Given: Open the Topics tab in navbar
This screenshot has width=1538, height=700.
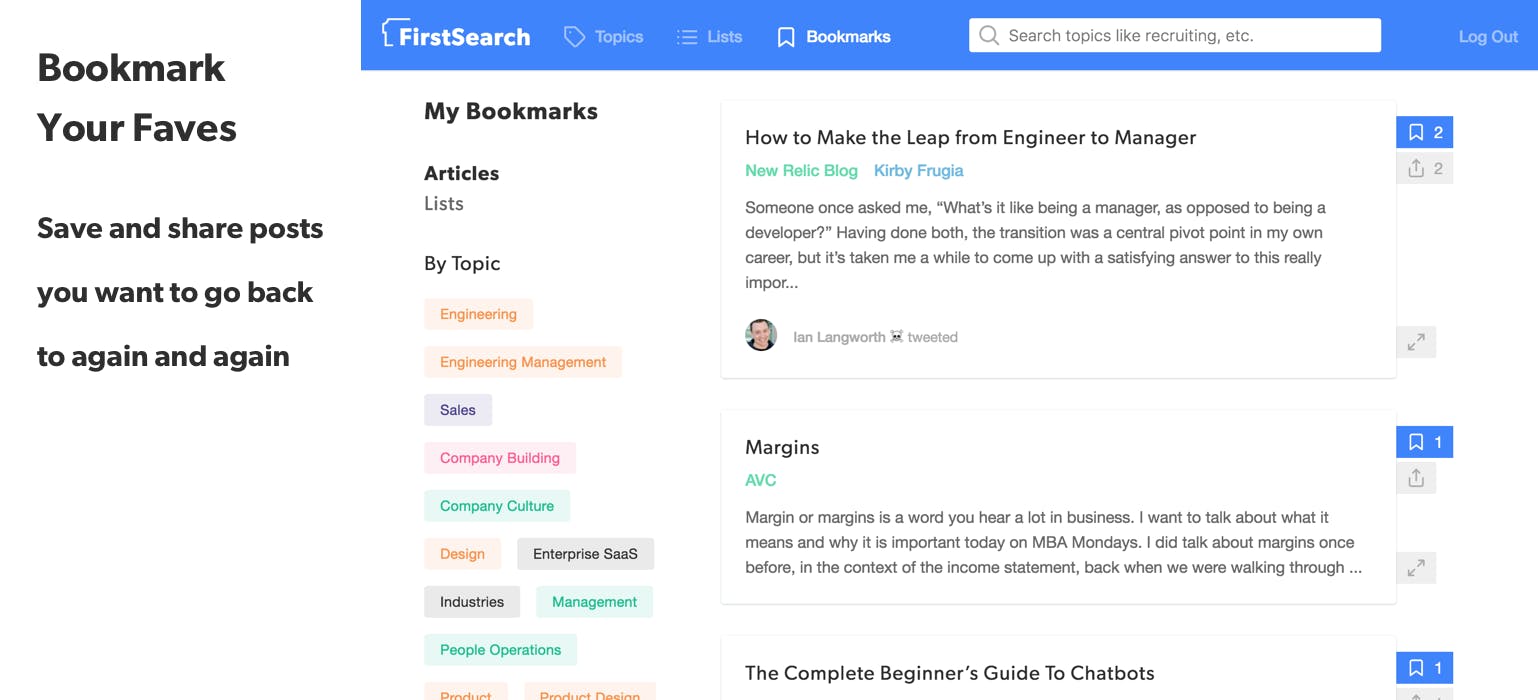Looking at the screenshot, I should (604, 37).
